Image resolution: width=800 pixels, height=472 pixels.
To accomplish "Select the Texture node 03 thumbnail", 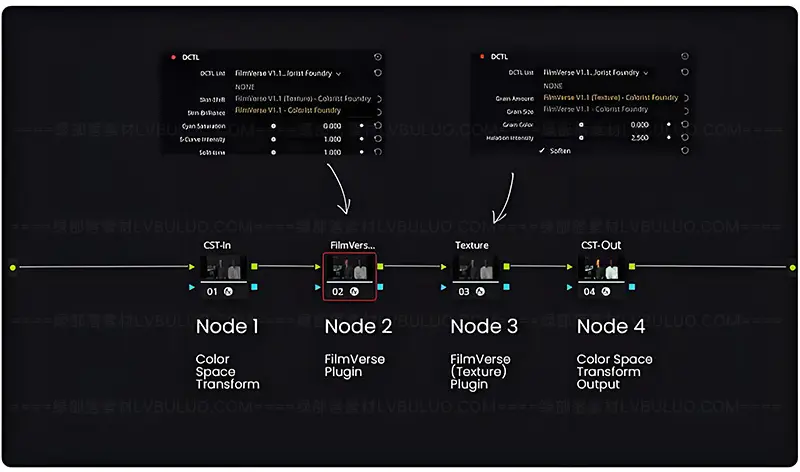I will (x=476, y=267).
